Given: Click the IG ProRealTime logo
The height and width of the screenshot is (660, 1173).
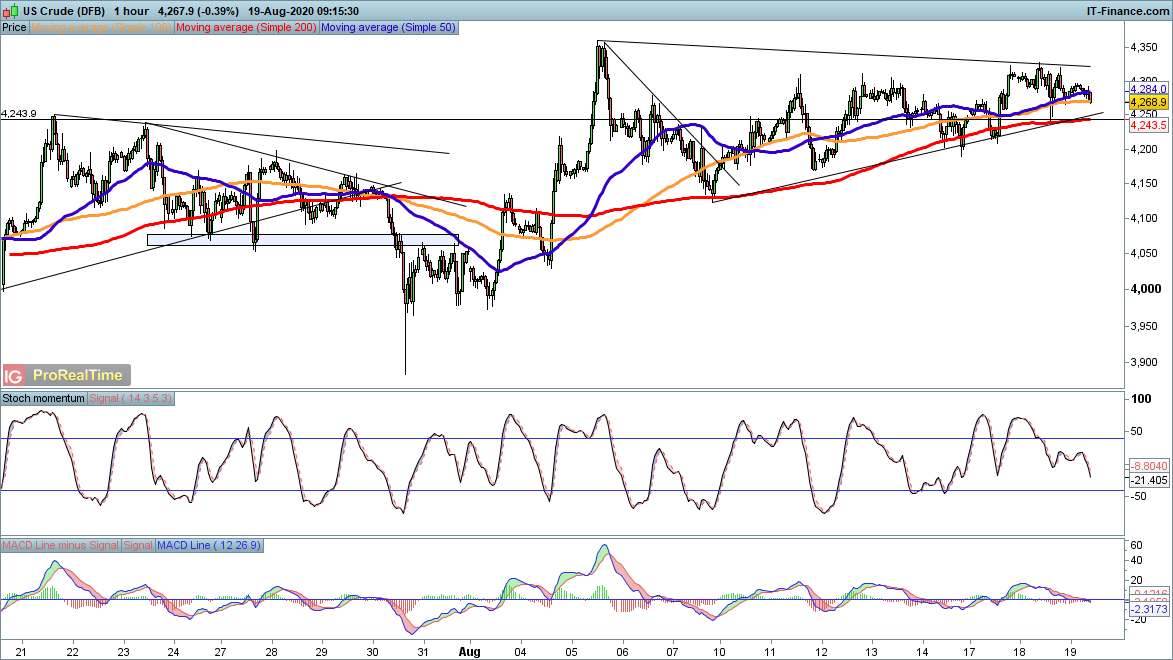Looking at the screenshot, I should coord(67,376).
